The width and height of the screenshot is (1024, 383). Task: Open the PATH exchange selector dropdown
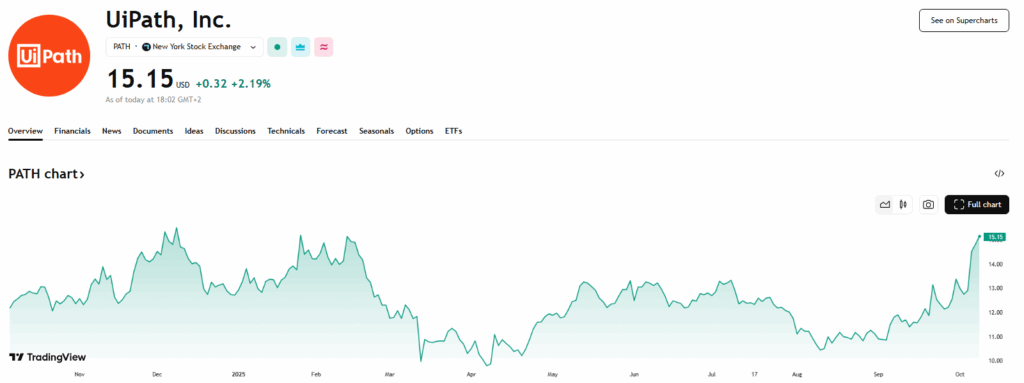(x=185, y=47)
